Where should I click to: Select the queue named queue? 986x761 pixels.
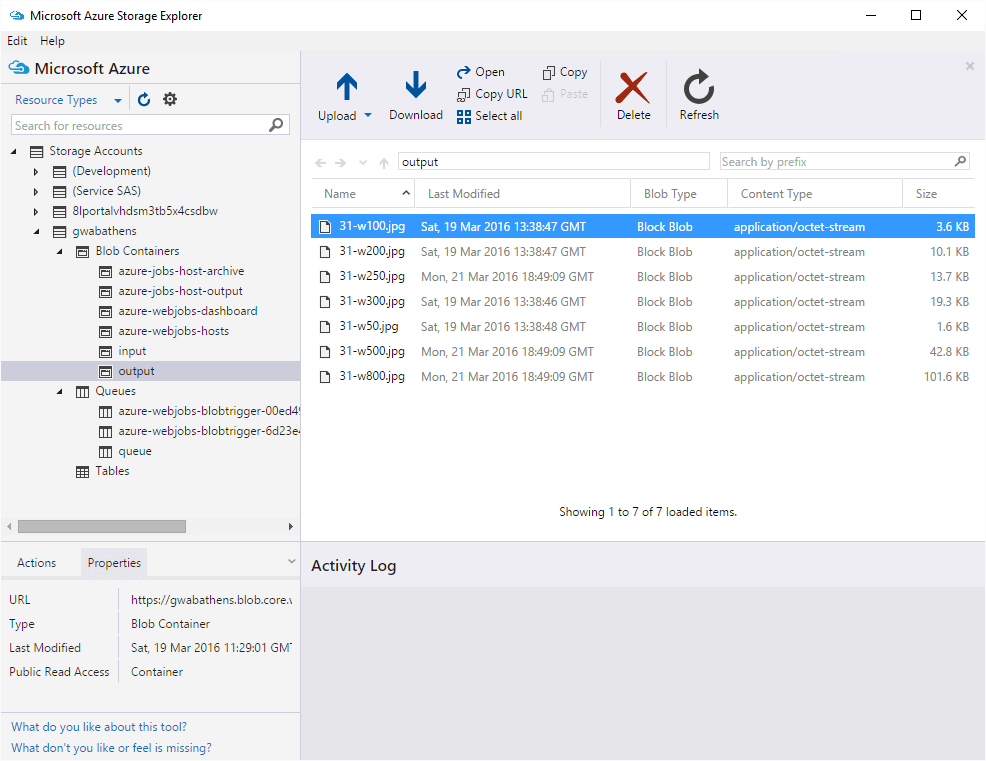pos(135,452)
